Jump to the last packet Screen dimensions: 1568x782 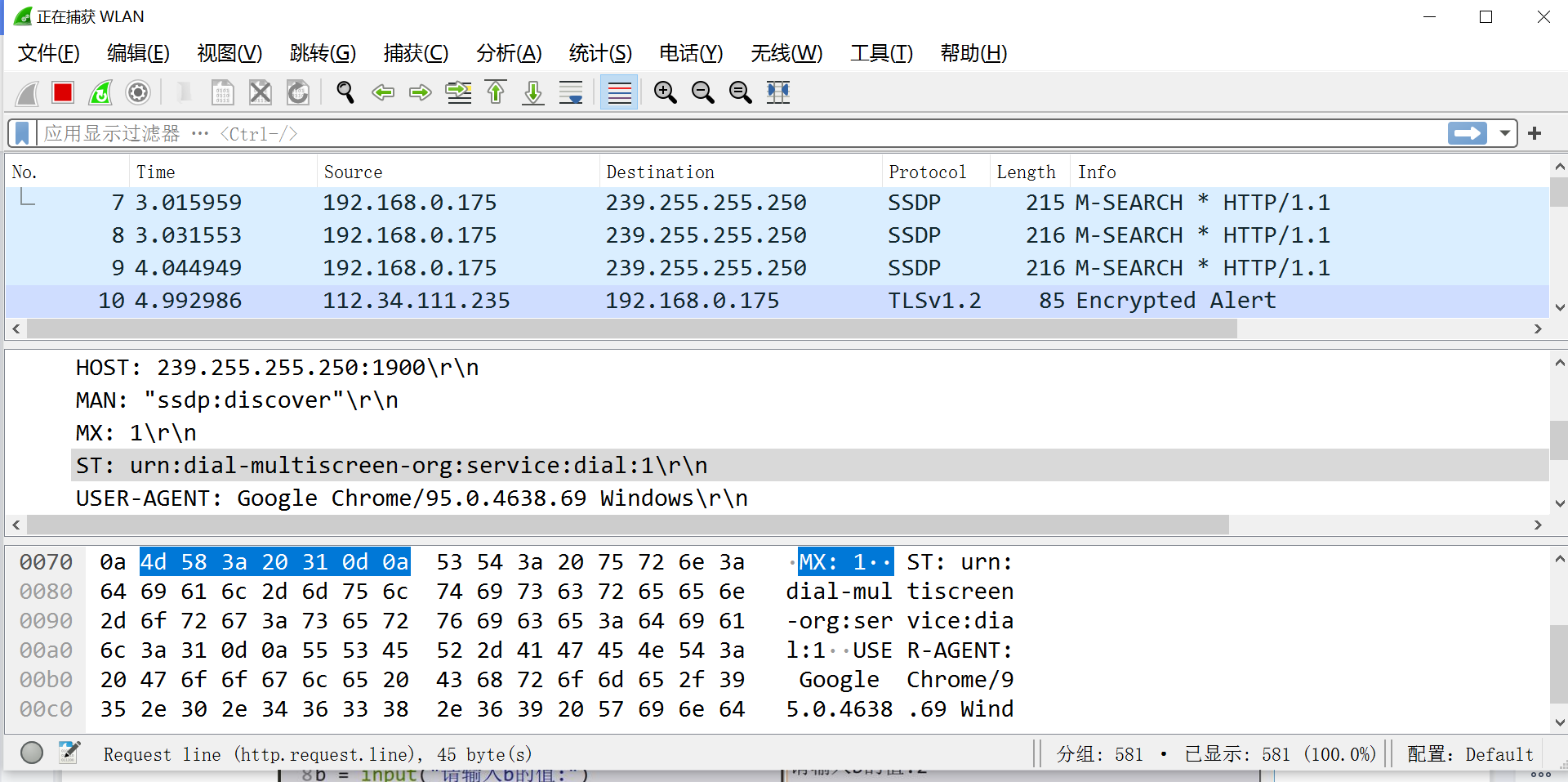pyautogui.click(x=532, y=92)
